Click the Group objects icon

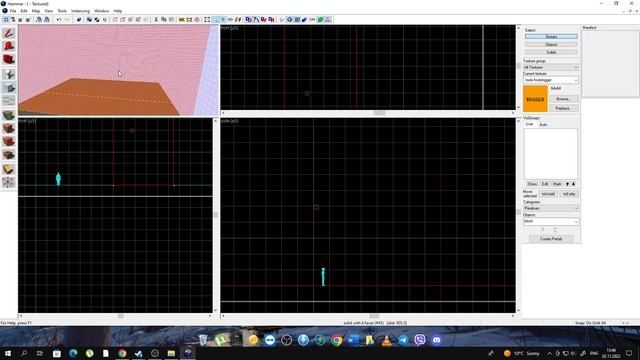click(89, 20)
